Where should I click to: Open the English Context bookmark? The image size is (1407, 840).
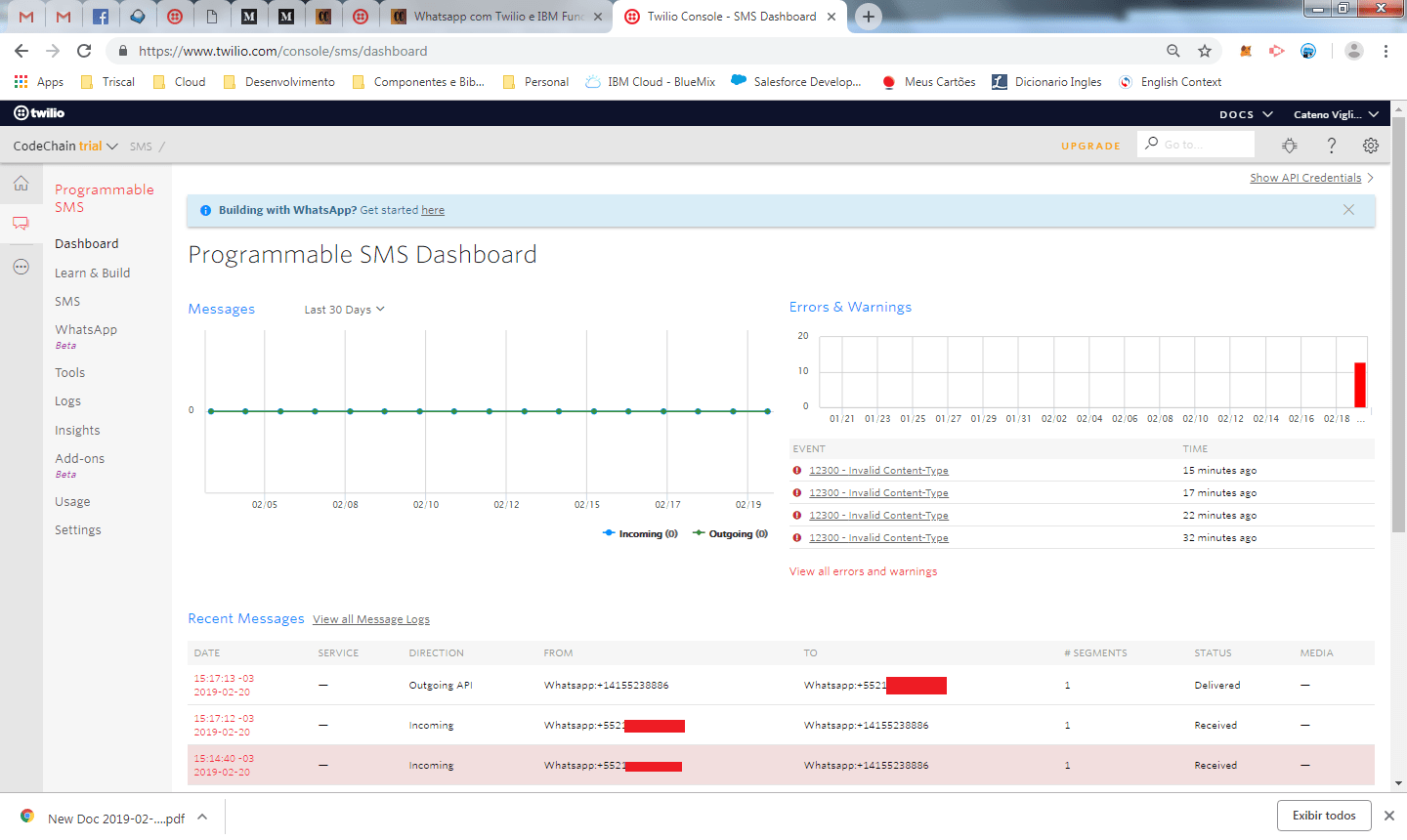pyautogui.click(x=1170, y=82)
